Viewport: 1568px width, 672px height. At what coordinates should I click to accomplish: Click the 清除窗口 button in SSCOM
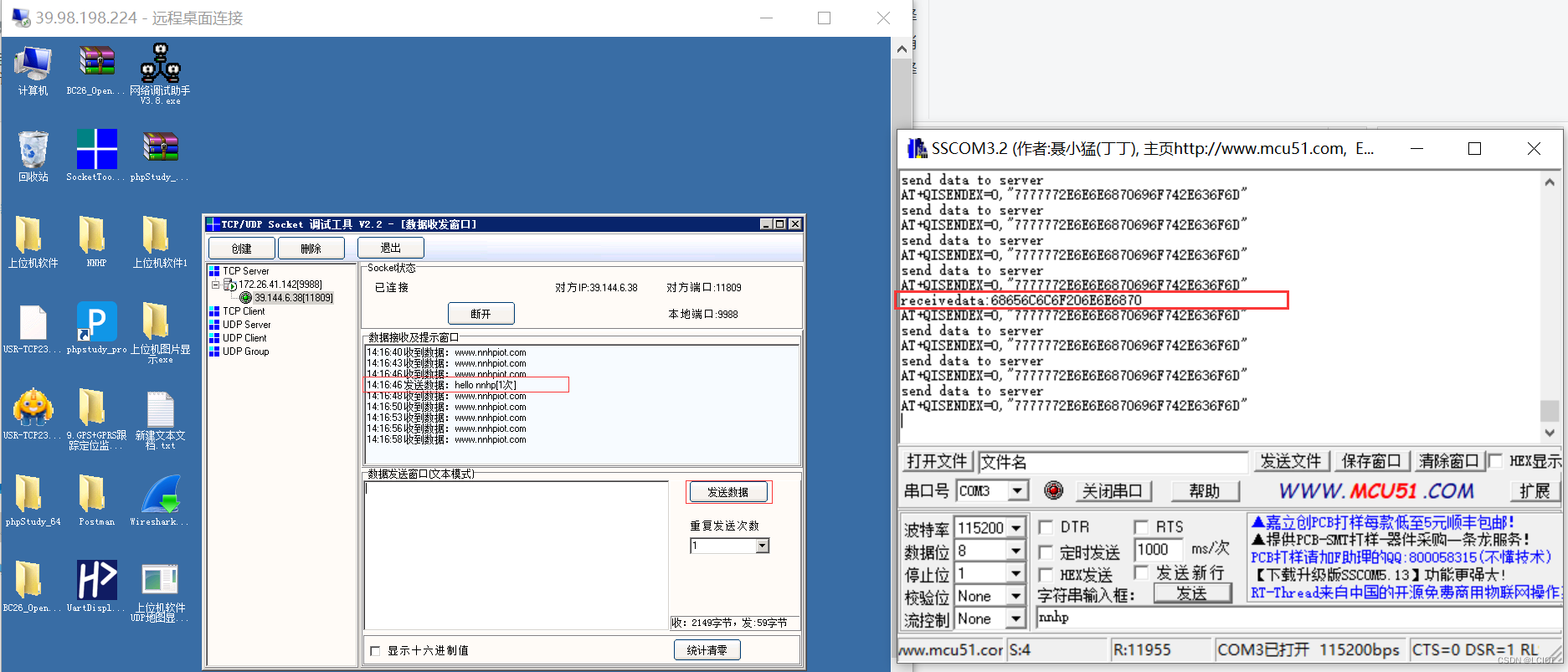[x=1448, y=461]
